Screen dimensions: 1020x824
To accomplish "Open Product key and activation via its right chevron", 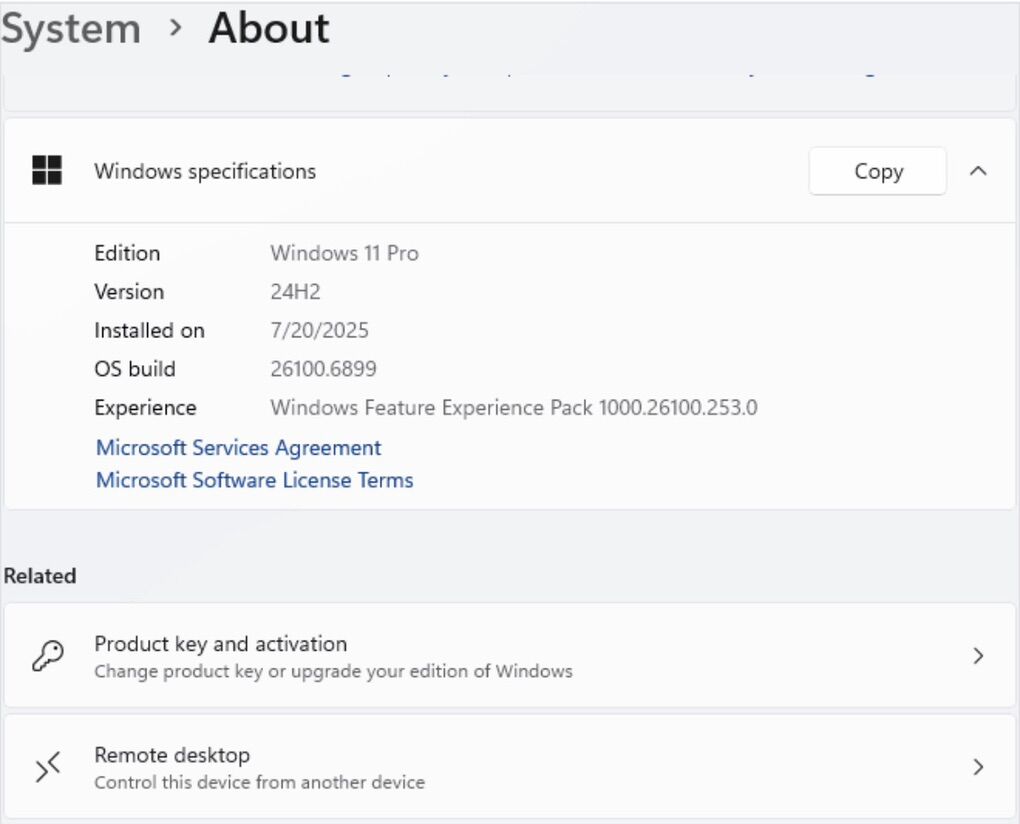I will (x=978, y=656).
